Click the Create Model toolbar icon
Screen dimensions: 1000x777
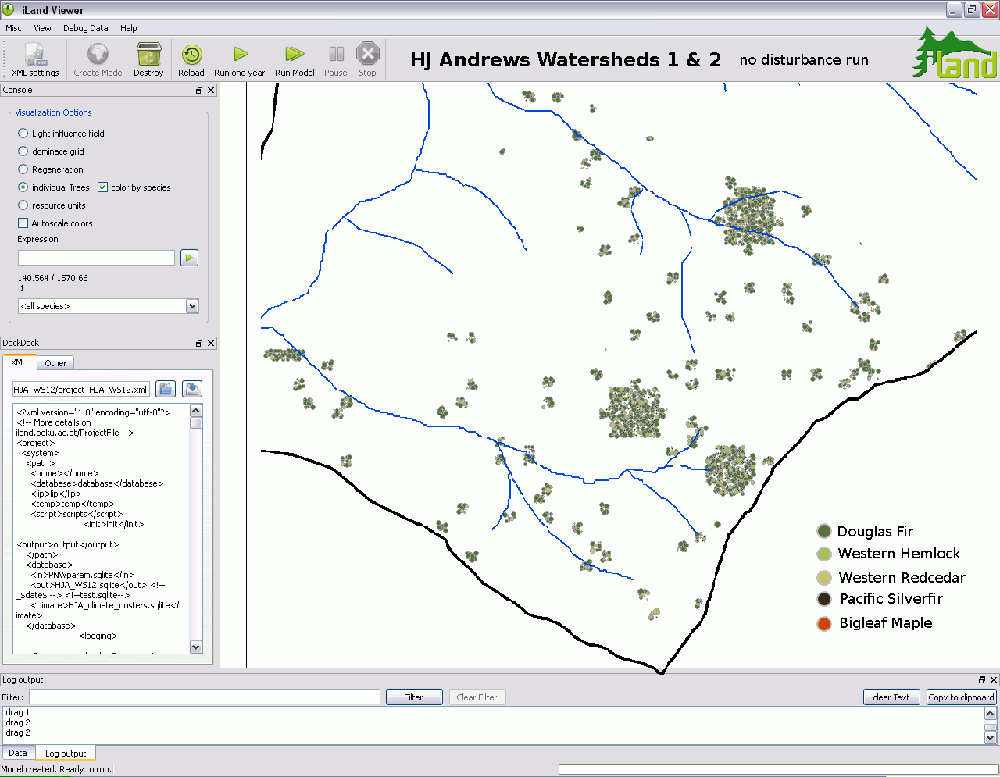point(98,59)
